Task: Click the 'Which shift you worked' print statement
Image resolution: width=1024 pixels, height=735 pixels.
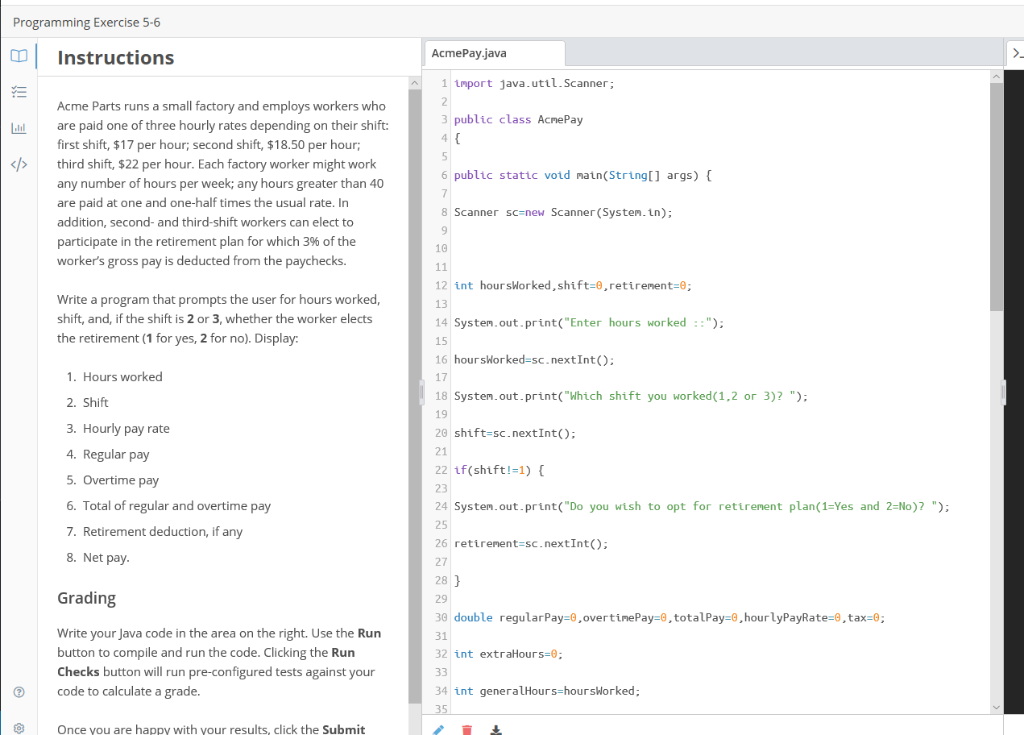Action: pyautogui.click(x=631, y=396)
